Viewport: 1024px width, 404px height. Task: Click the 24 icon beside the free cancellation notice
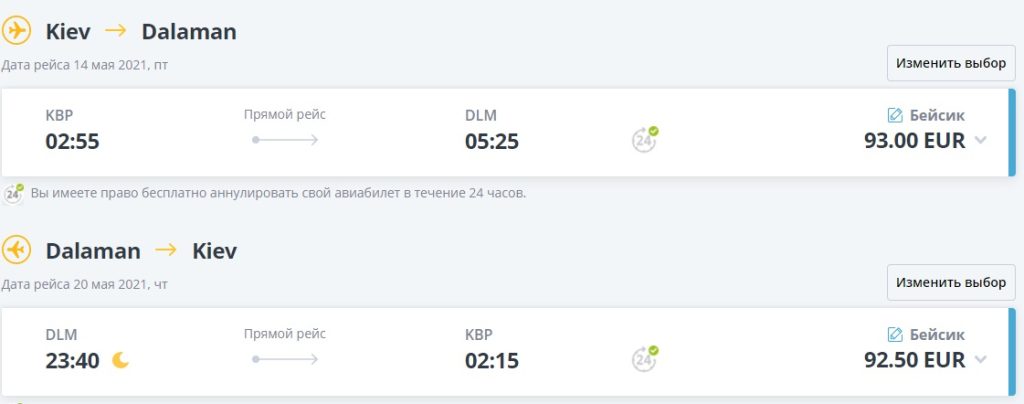click(14, 193)
